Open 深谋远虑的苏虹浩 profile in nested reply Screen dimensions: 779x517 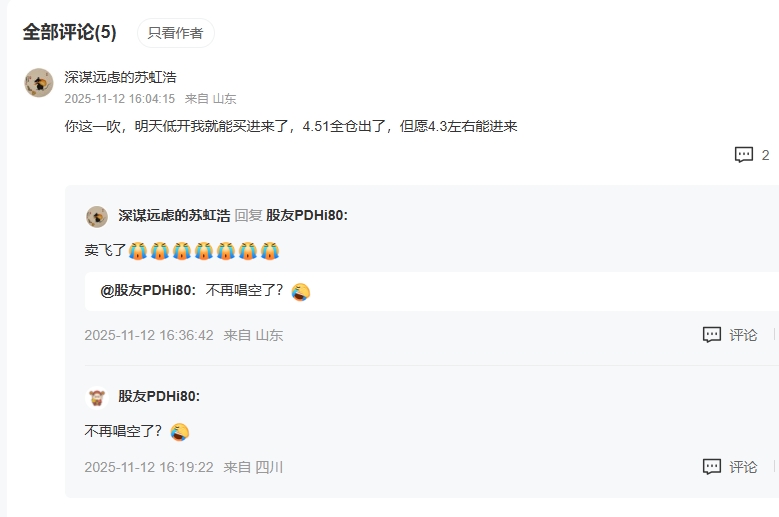point(174,216)
